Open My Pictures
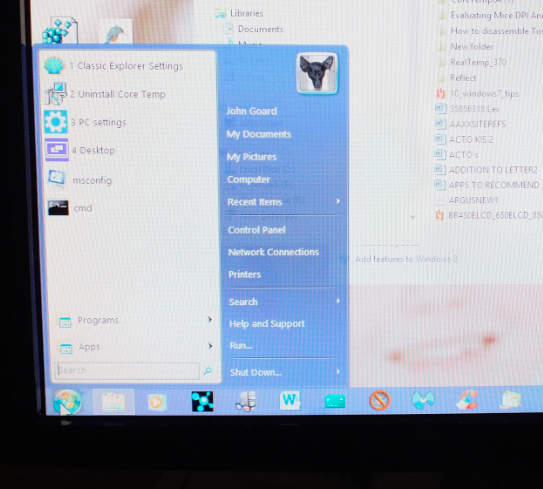This screenshot has height=489, width=543. tap(251, 157)
